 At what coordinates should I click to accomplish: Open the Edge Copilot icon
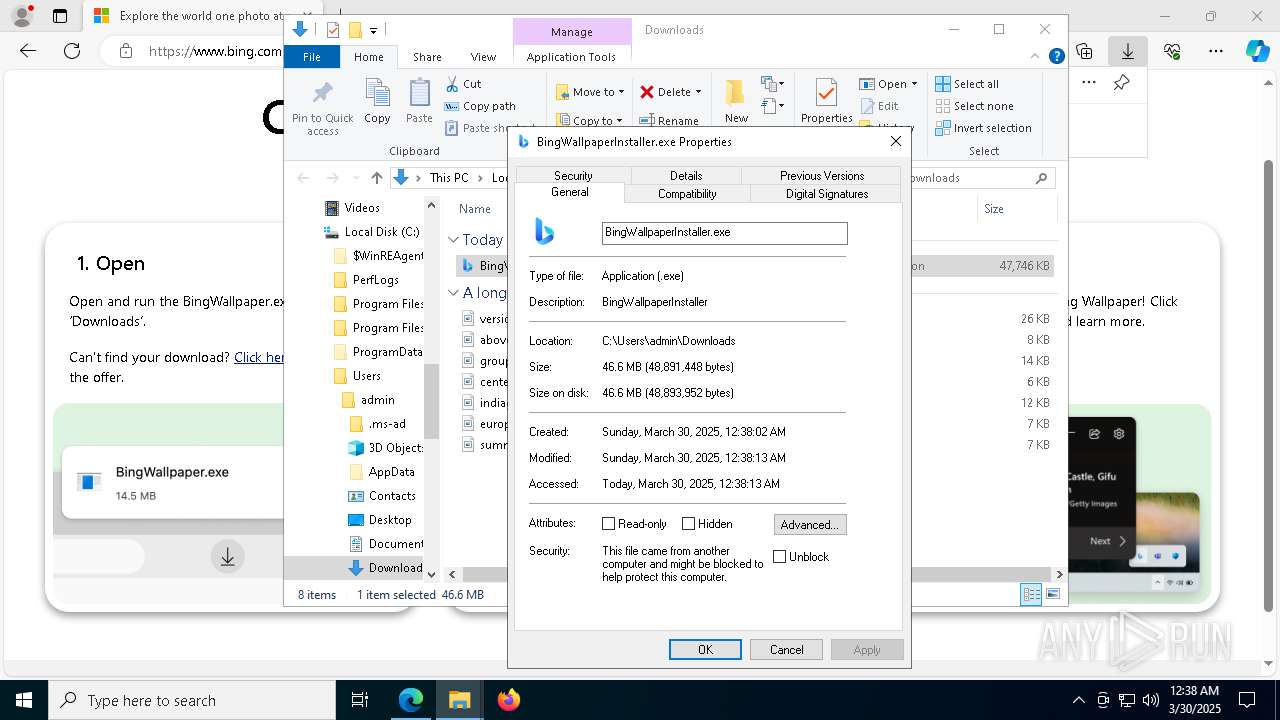pyautogui.click(x=1257, y=50)
